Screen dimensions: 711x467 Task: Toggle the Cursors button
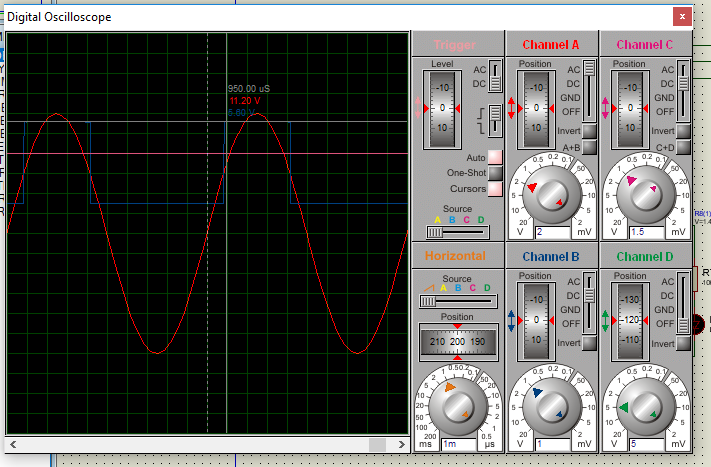coord(494,188)
